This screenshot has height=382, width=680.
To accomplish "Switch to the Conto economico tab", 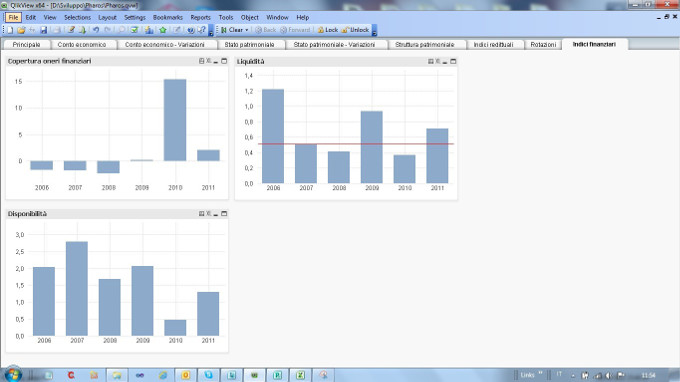I will [x=82, y=45].
